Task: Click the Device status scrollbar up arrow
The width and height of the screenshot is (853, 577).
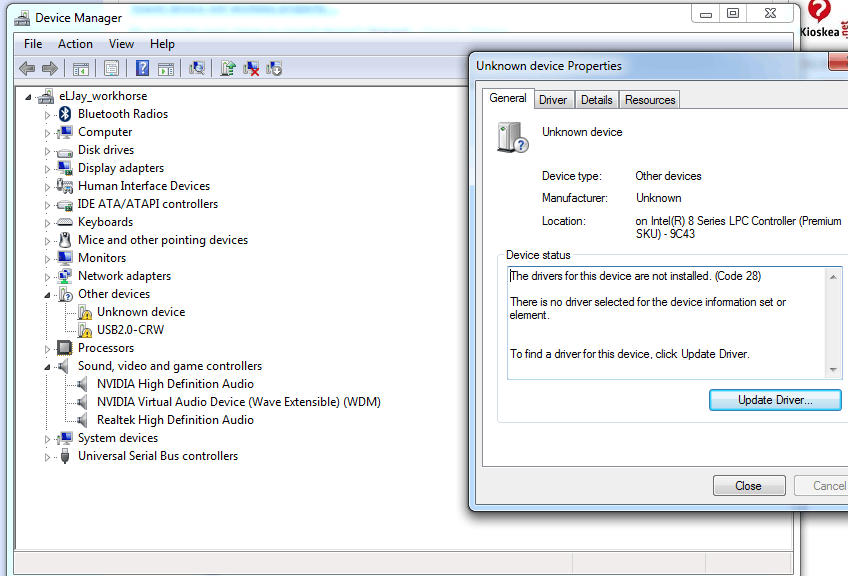Action: 833,277
